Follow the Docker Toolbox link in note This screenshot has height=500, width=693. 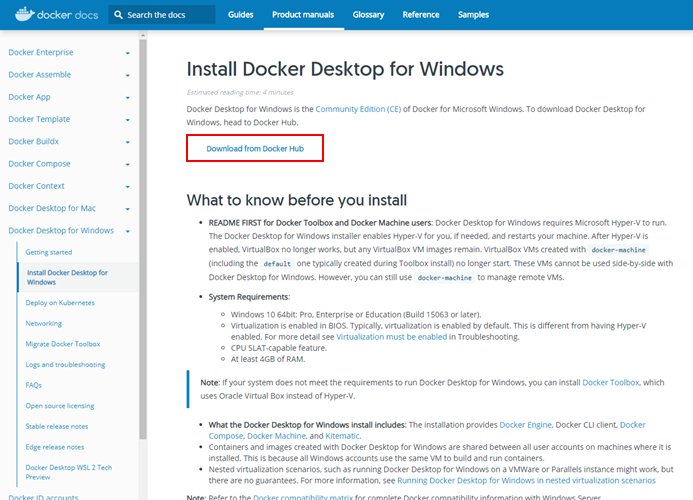(x=611, y=382)
